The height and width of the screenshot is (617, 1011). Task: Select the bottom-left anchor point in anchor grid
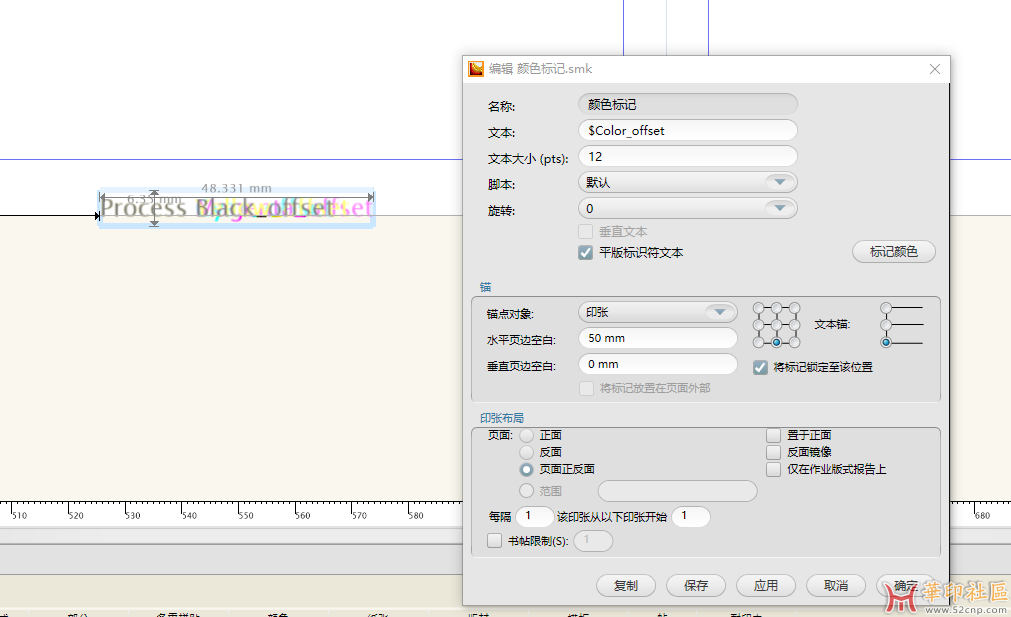[758, 342]
